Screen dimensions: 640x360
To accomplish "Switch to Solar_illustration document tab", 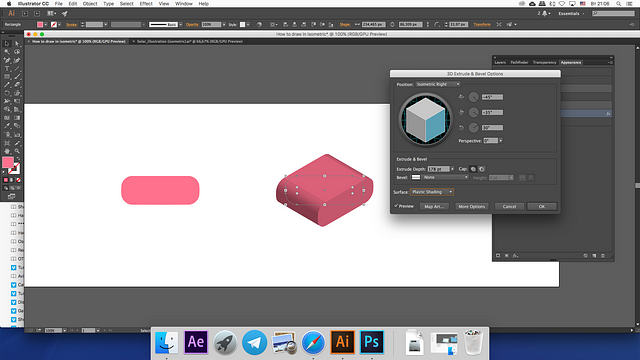I will point(190,41).
